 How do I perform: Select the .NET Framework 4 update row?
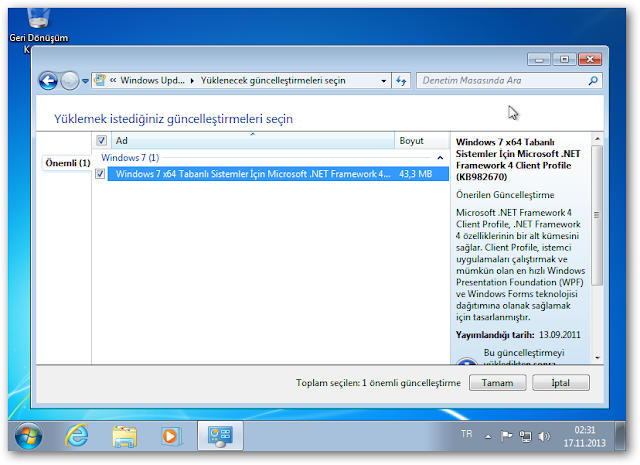pos(278,174)
